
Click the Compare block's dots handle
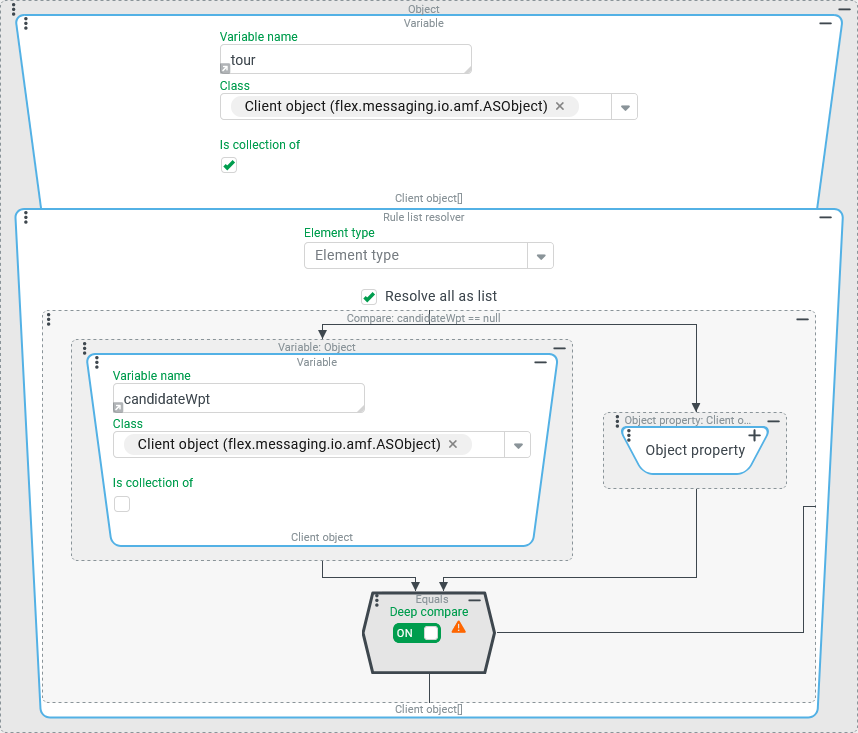point(49,319)
